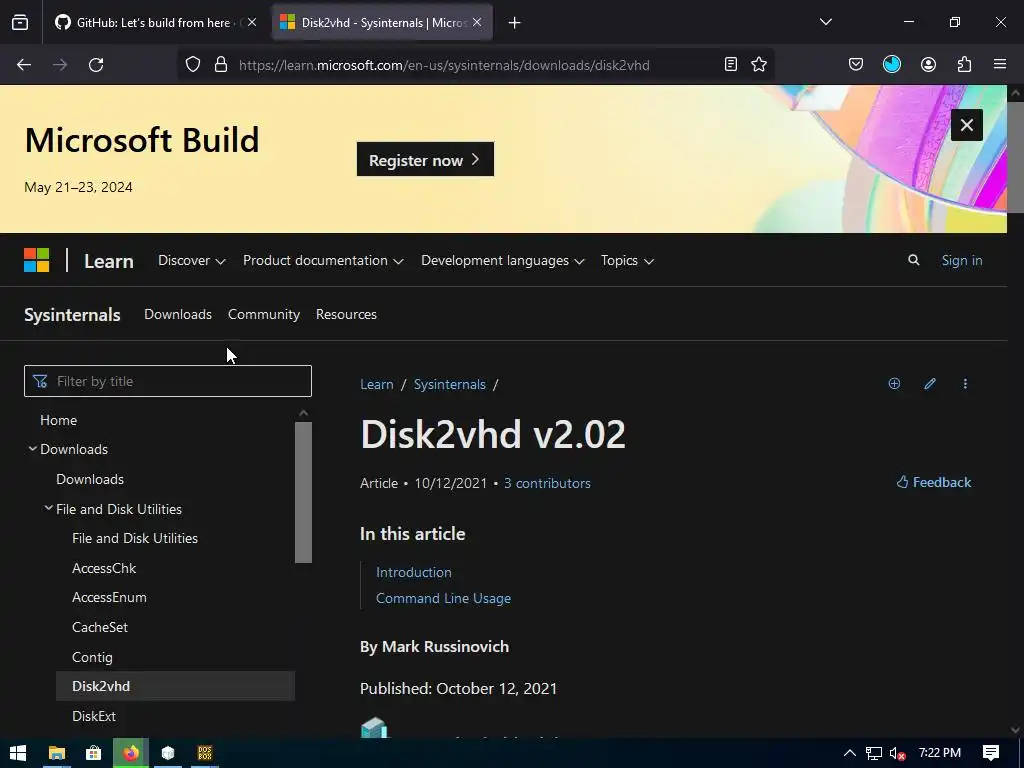Open the site search icon
The height and width of the screenshot is (768, 1024).
click(x=914, y=260)
